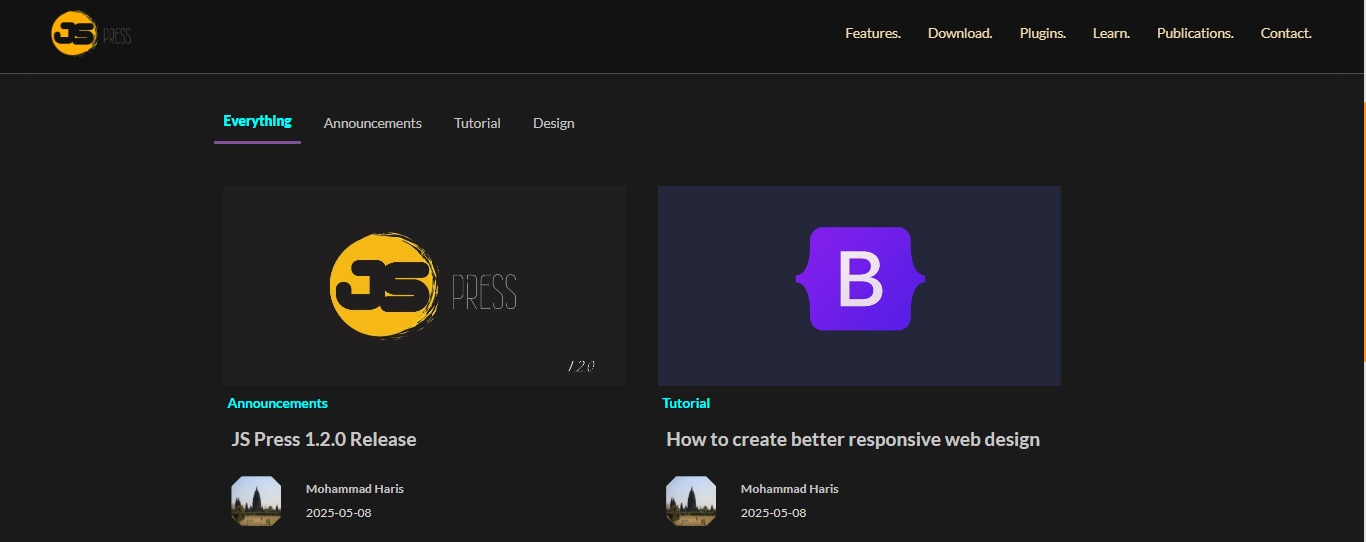
Task: Open the JS Press 1.2.0 cover image
Action: pyautogui.click(x=424, y=286)
